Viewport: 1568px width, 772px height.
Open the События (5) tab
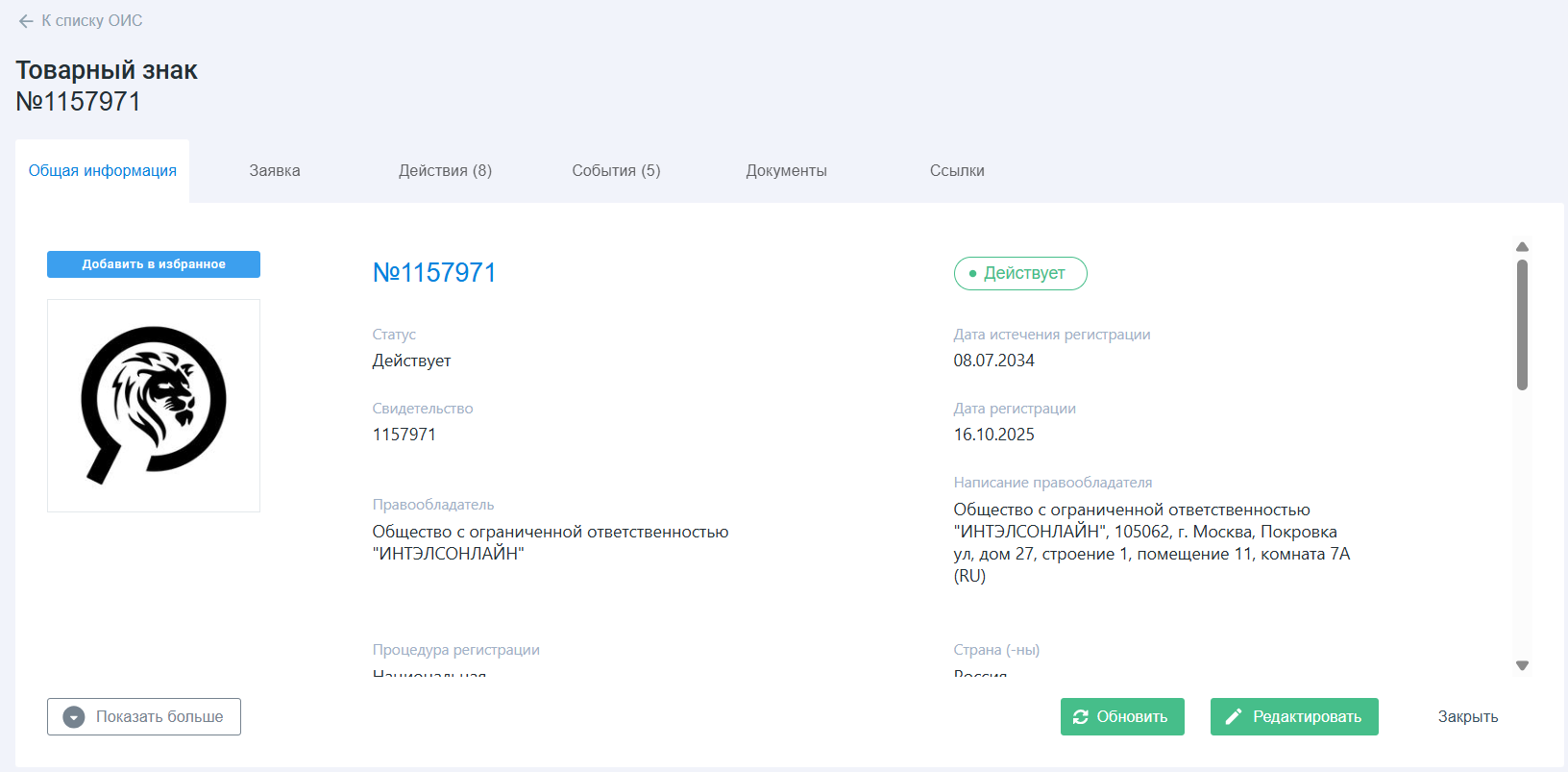click(x=616, y=171)
